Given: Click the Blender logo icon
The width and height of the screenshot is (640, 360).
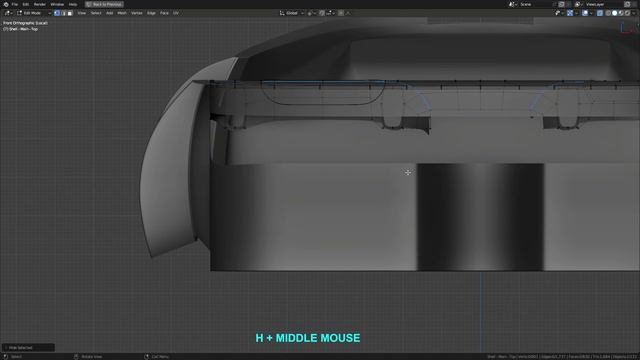Looking at the screenshot, I should (6, 4).
